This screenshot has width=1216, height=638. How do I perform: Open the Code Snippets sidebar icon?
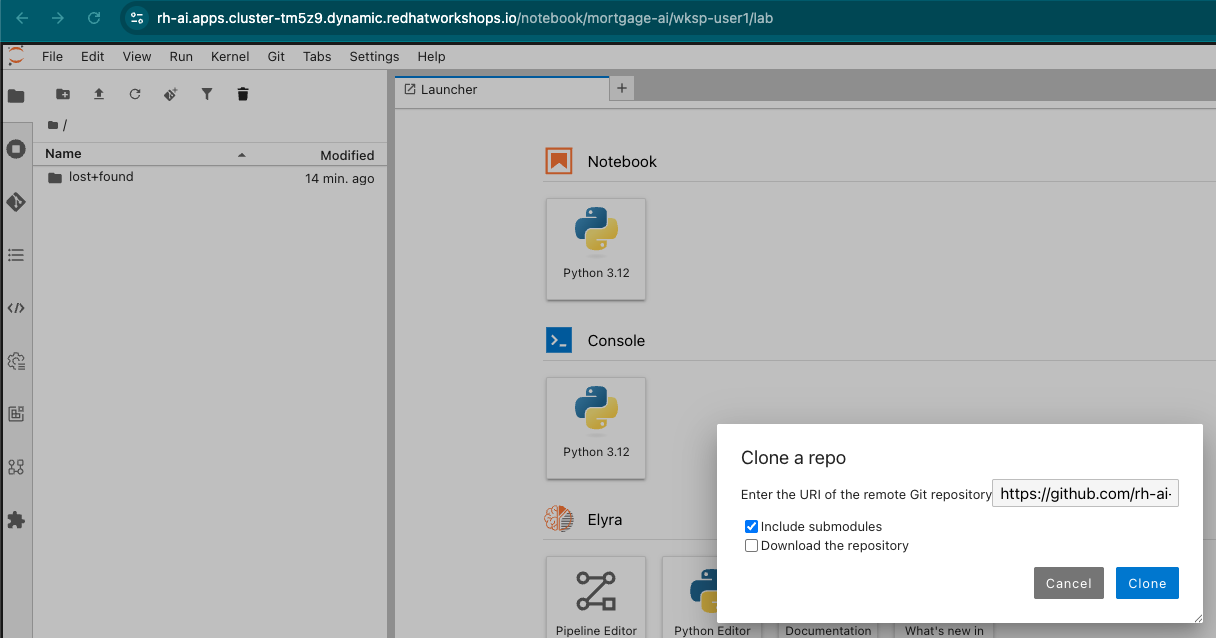(16, 308)
